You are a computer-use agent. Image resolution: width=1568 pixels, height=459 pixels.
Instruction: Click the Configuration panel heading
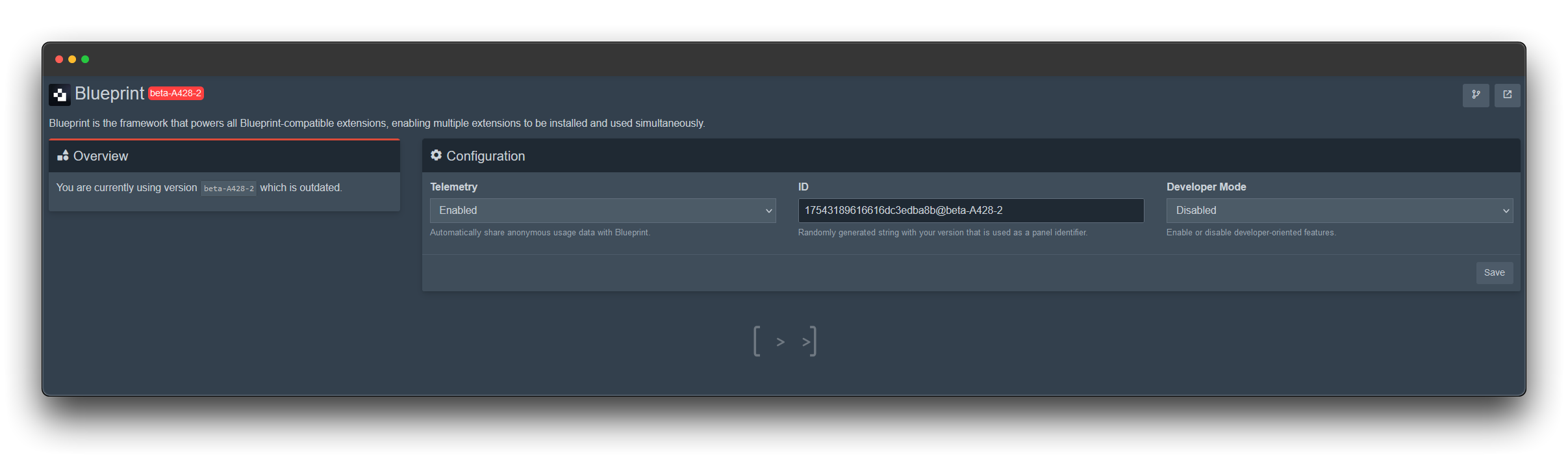coord(486,156)
